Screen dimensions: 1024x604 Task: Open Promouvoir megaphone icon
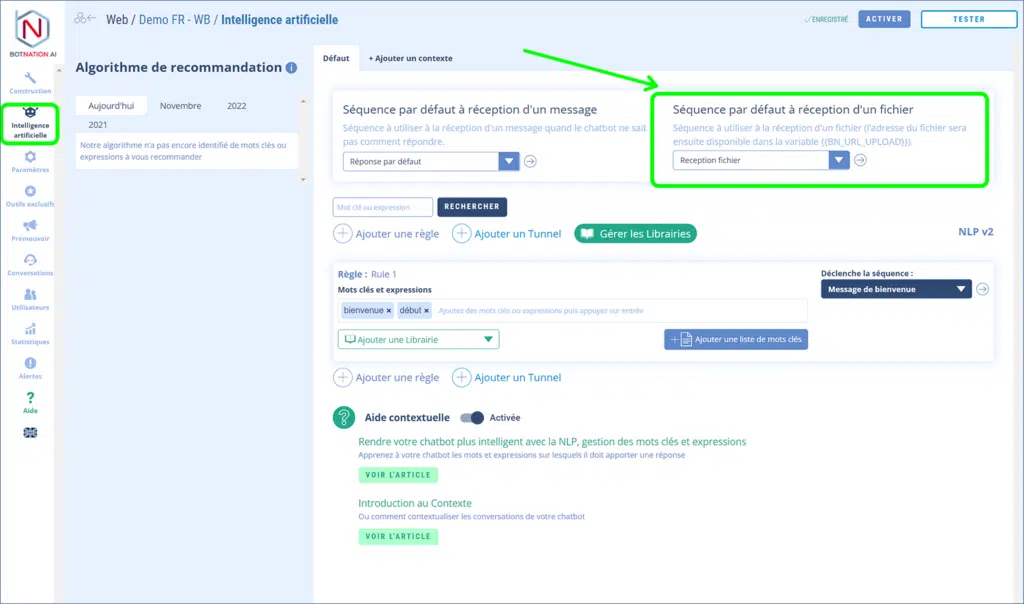(30, 227)
